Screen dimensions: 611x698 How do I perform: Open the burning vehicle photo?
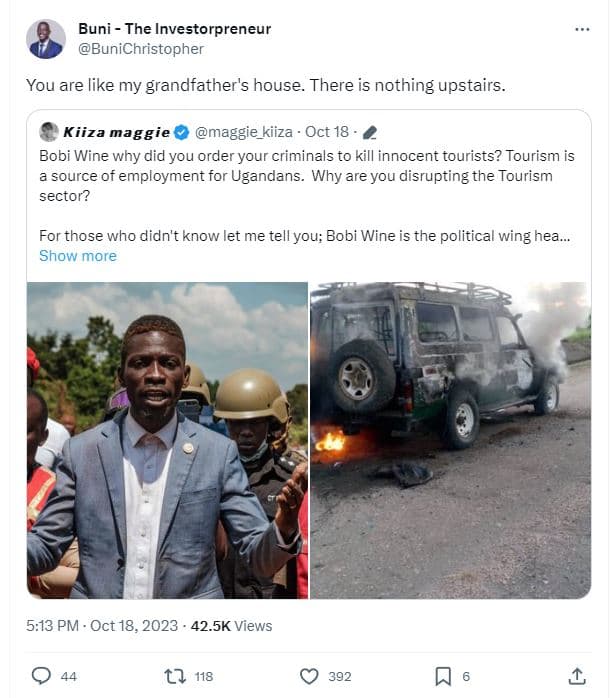coord(450,440)
